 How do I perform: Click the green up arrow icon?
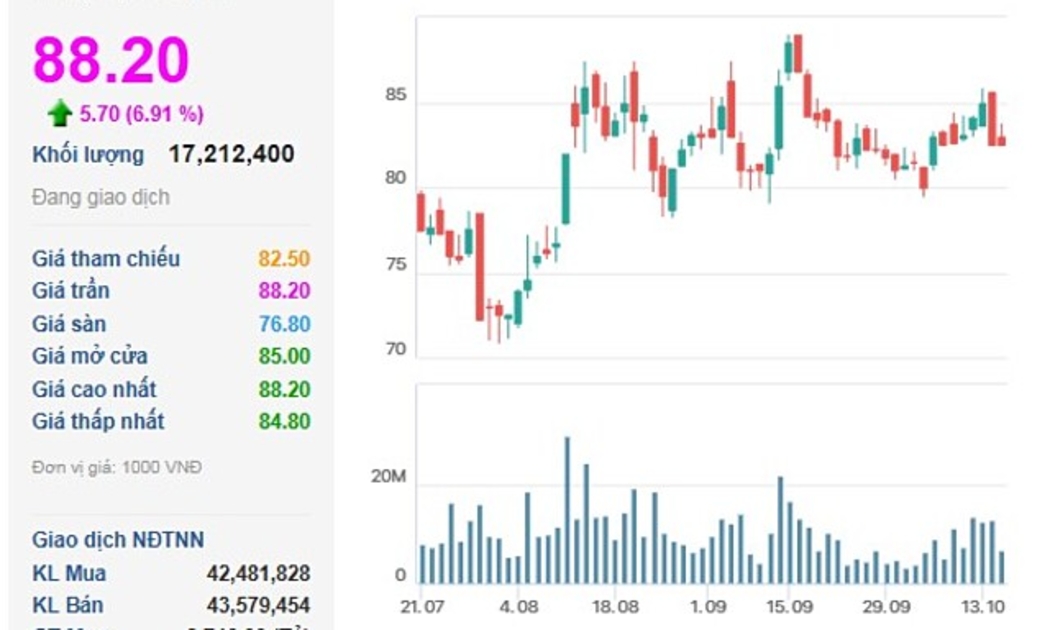[59, 114]
